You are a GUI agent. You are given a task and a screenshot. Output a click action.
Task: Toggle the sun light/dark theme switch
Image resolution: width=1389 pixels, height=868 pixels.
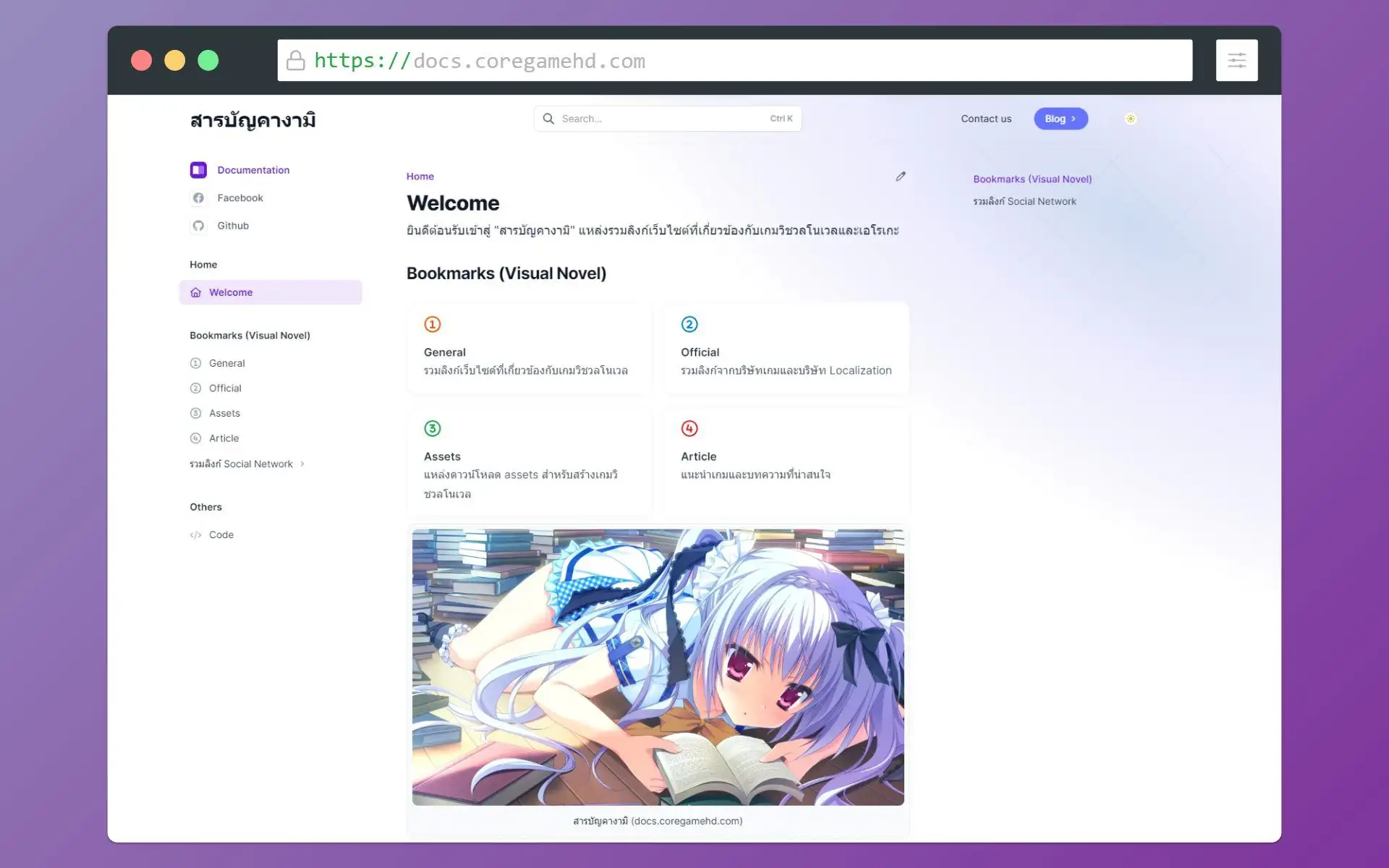(x=1131, y=119)
